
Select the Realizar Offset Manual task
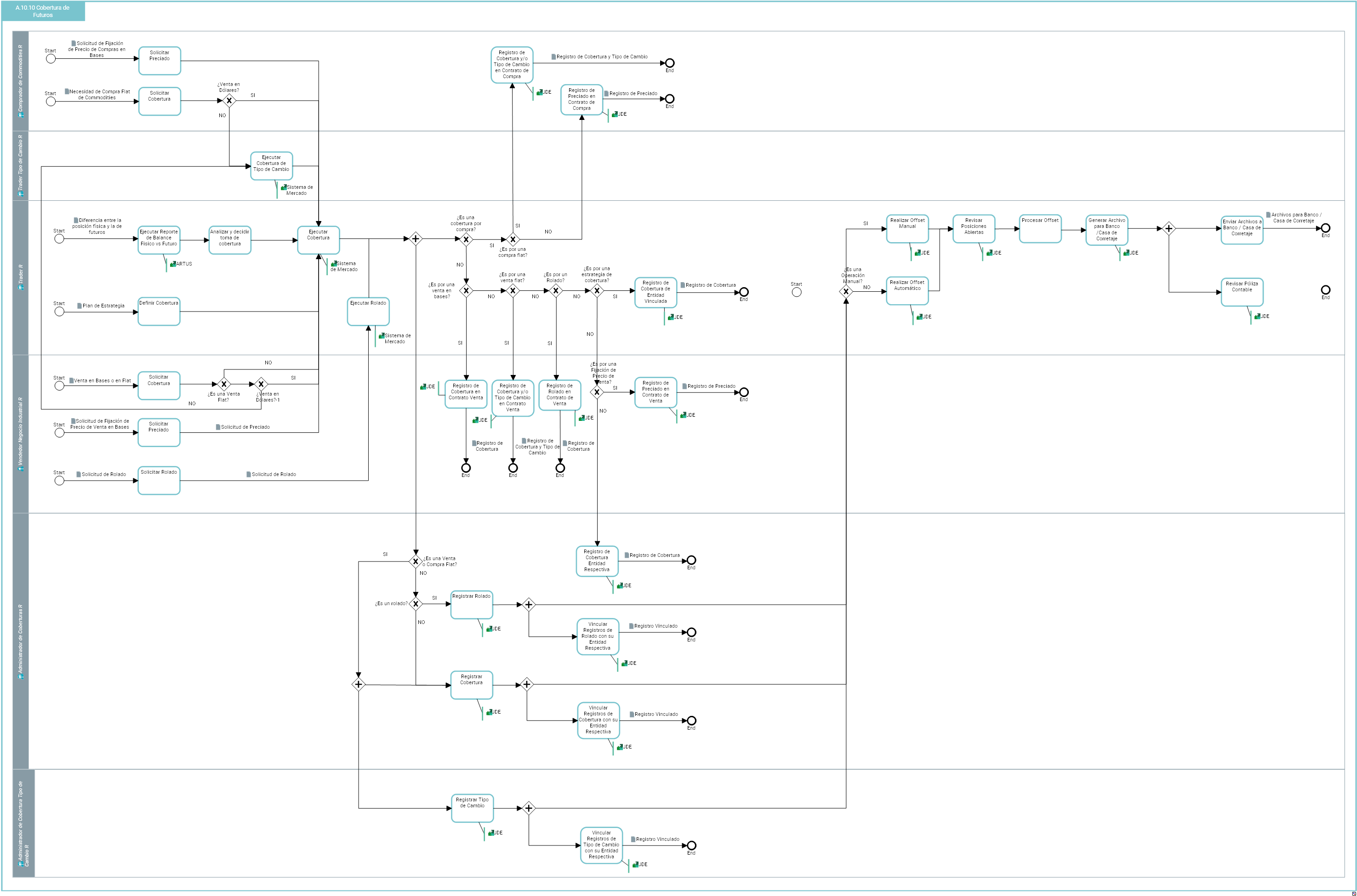tap(908, 228)
